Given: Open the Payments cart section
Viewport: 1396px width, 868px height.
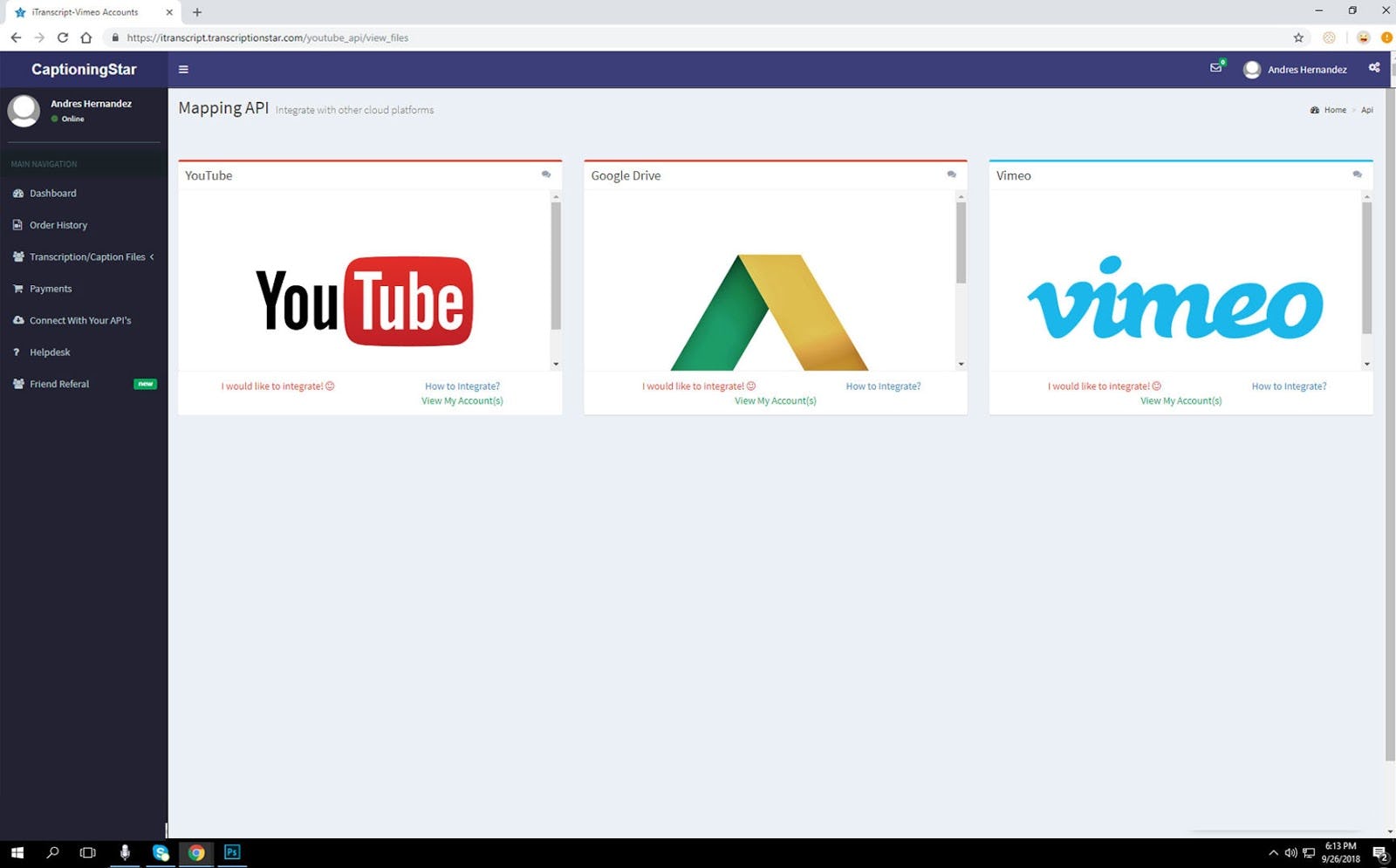Looking at the screenshot, I should pyautogui.click(x=51, y=288).
